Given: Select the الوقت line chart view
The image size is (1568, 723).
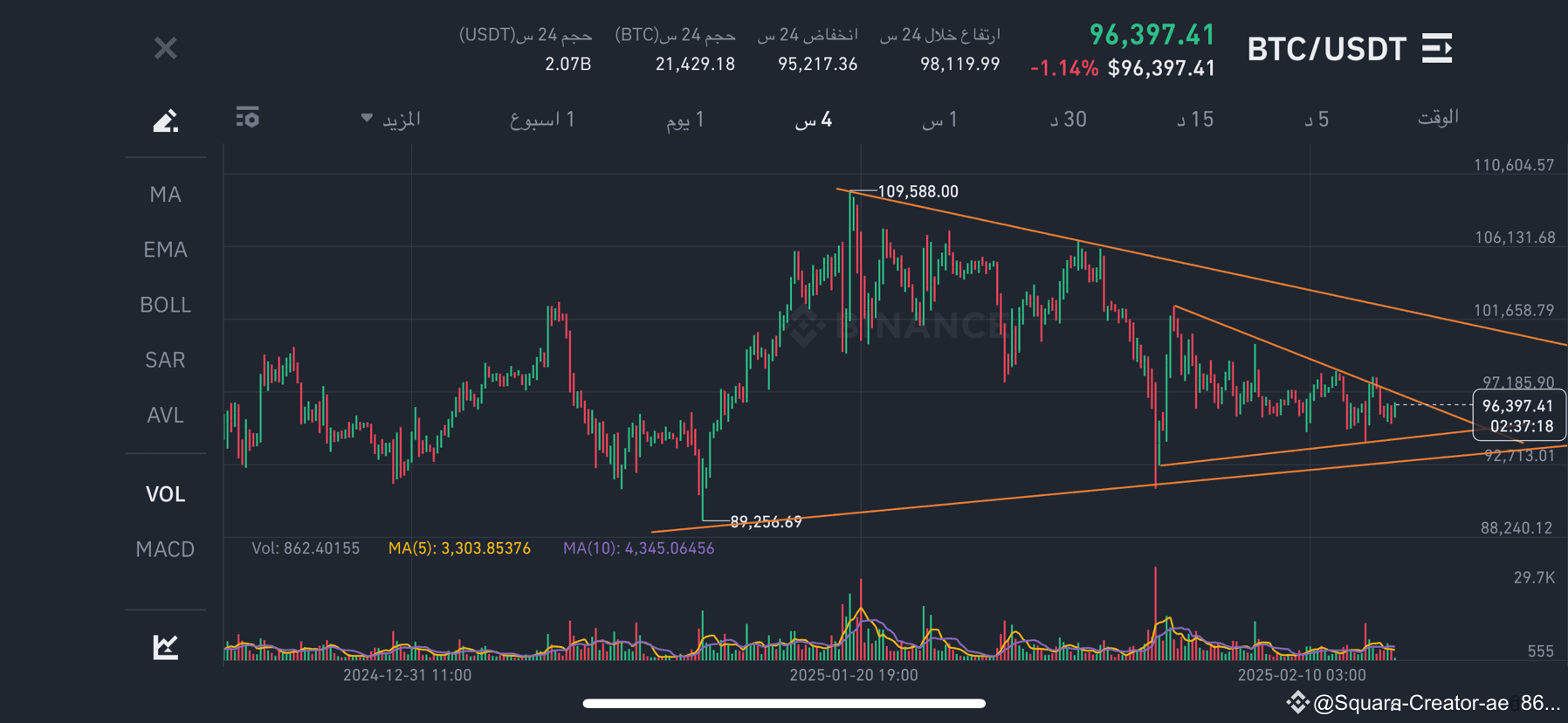Looking at the screenshot, I should coord(1438,118).
